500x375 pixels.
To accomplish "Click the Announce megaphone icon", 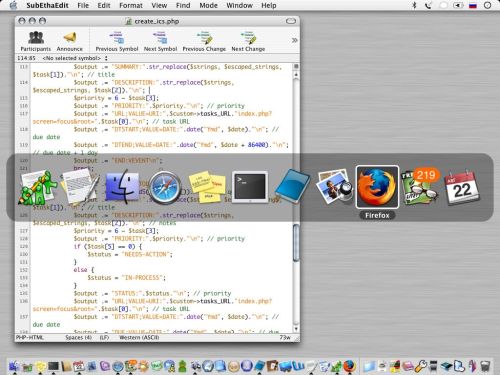I will click(70, 41).
